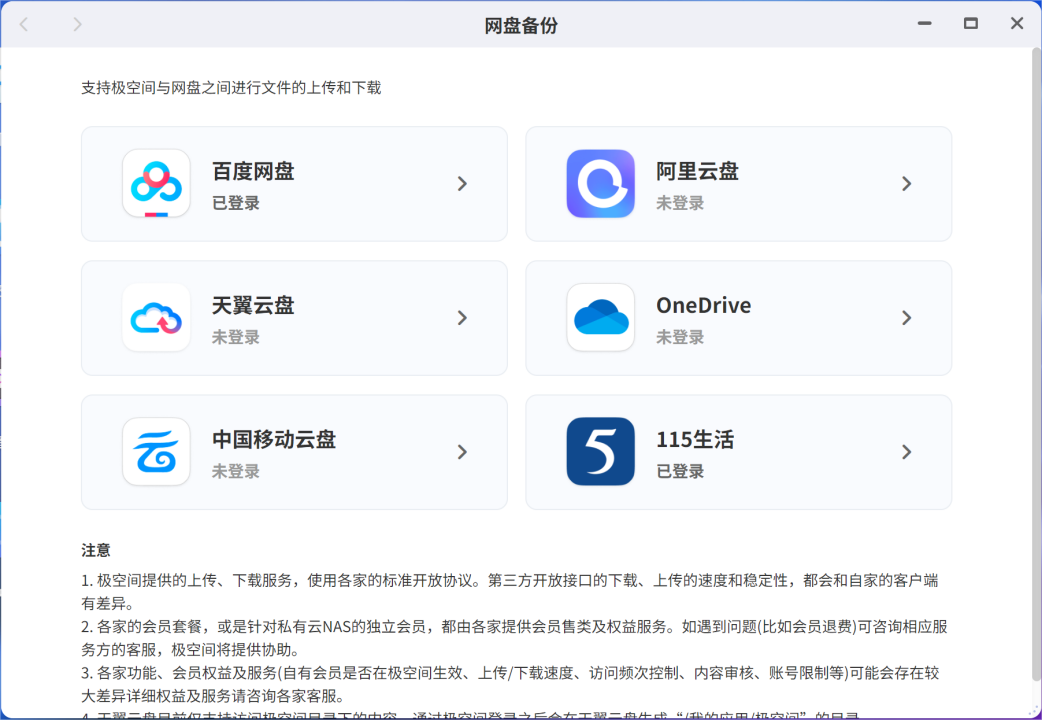This screenshot has width=1042, height=720.
Task: Expand the 阿里云盘 card chevron arrow
Action: (906, 184)
